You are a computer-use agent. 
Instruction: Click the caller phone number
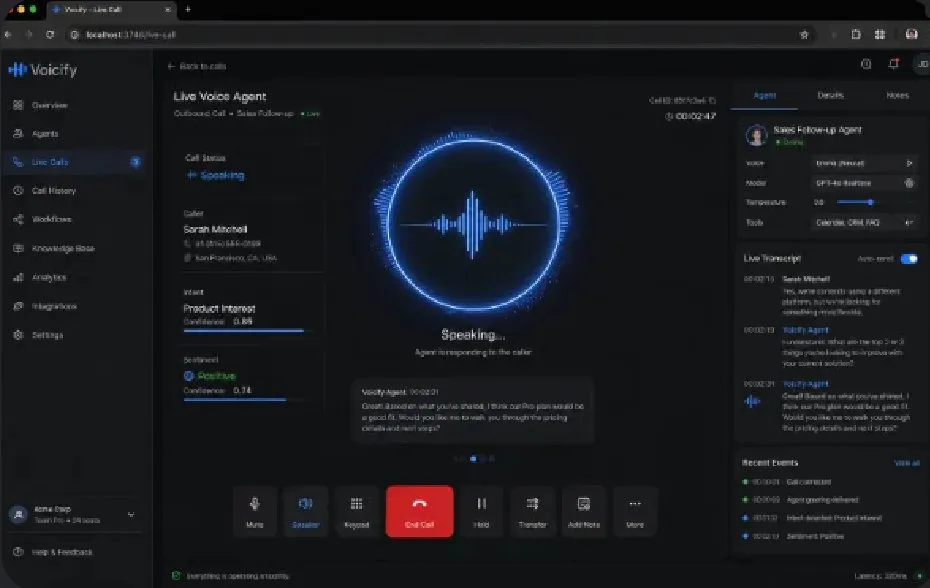click(x=228, y=243)
